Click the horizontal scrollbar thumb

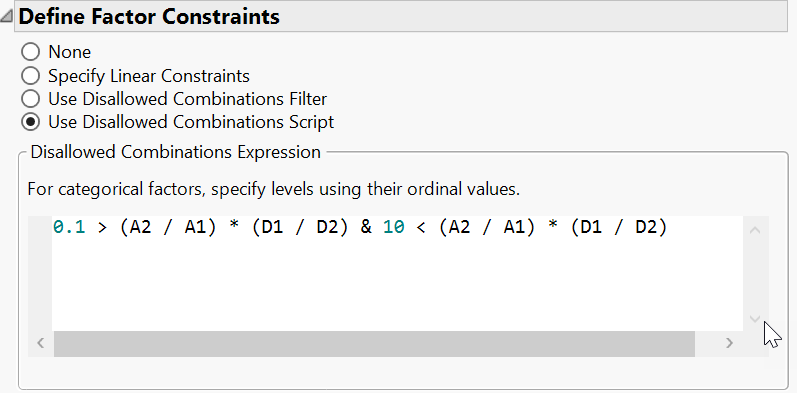374,344
